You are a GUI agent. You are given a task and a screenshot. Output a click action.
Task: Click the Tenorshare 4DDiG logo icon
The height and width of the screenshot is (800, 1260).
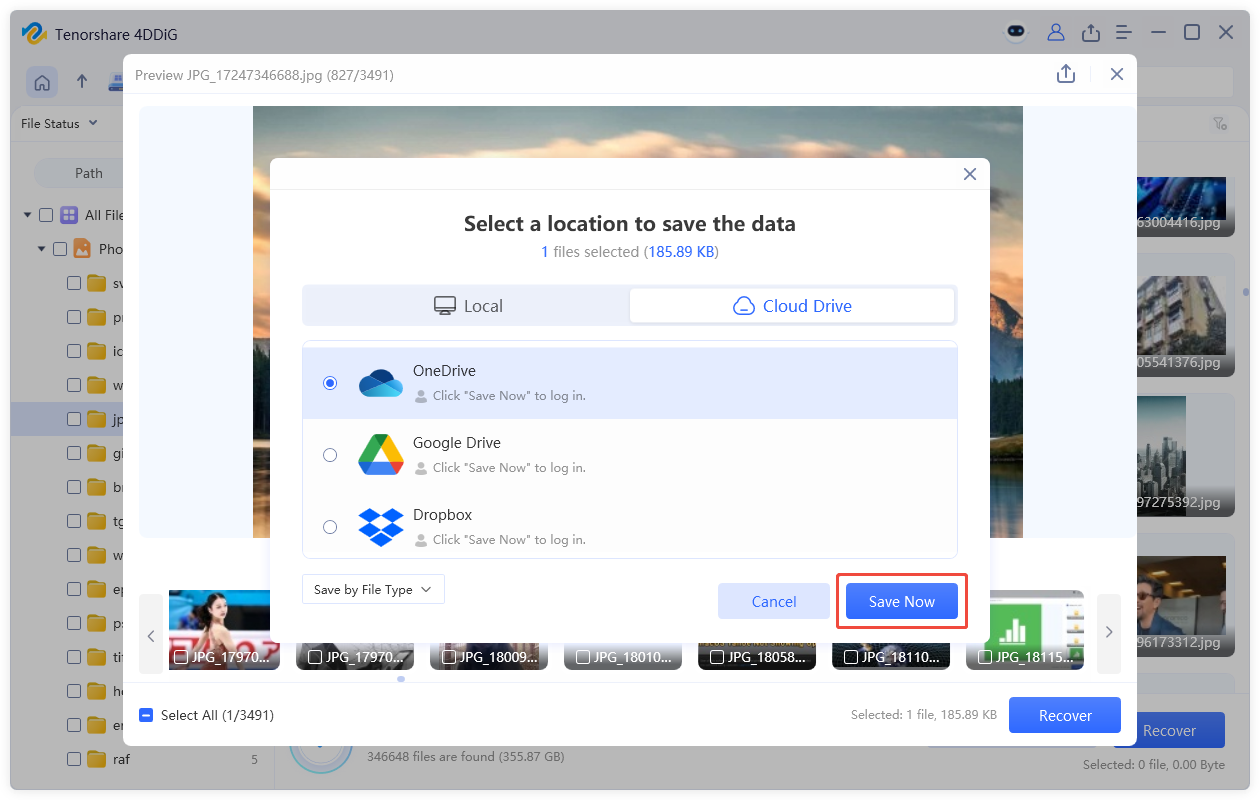tap(35, 33)
